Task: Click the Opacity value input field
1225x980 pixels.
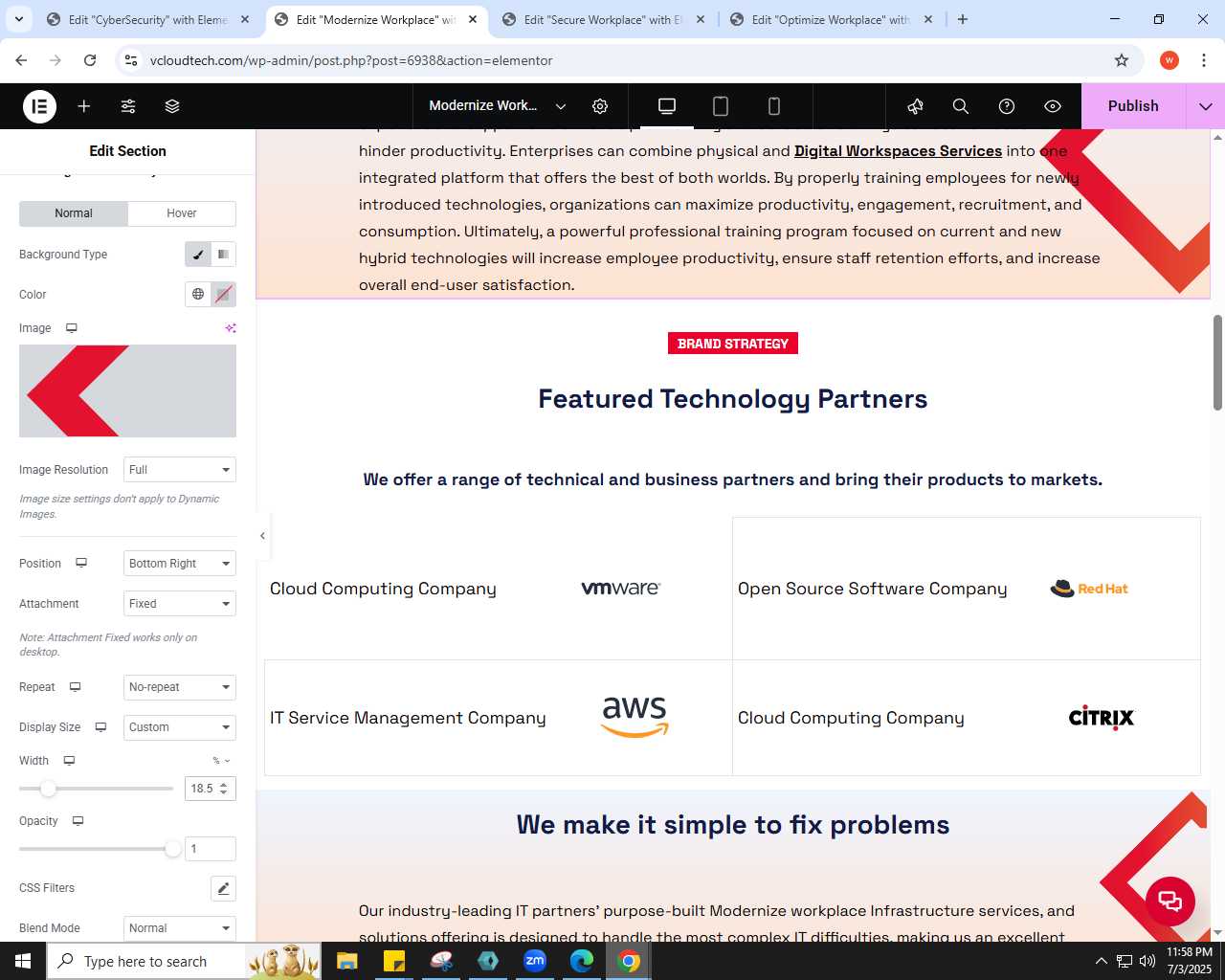Action: (x=210, y=849)
